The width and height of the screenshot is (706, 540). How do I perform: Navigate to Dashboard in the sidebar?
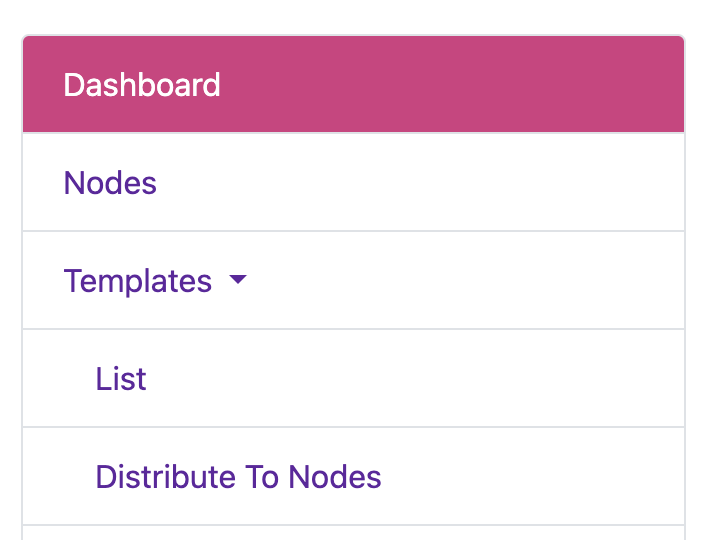(142, 85)
